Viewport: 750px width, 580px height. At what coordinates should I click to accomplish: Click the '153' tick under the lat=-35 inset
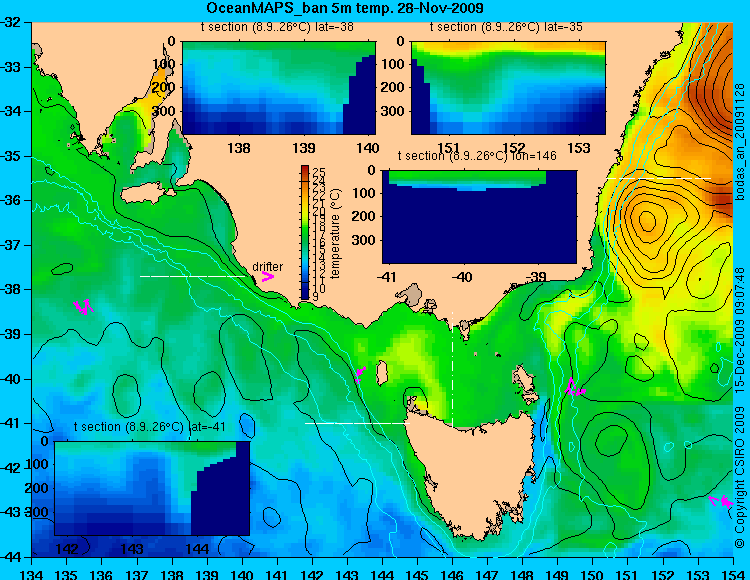pos(579,148)
